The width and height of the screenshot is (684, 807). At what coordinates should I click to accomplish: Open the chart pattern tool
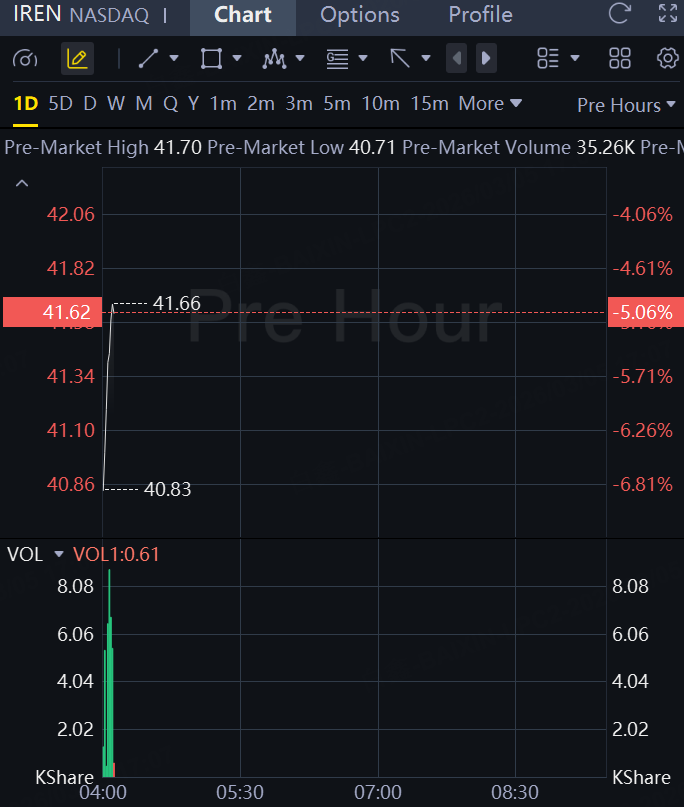(274, 59)
